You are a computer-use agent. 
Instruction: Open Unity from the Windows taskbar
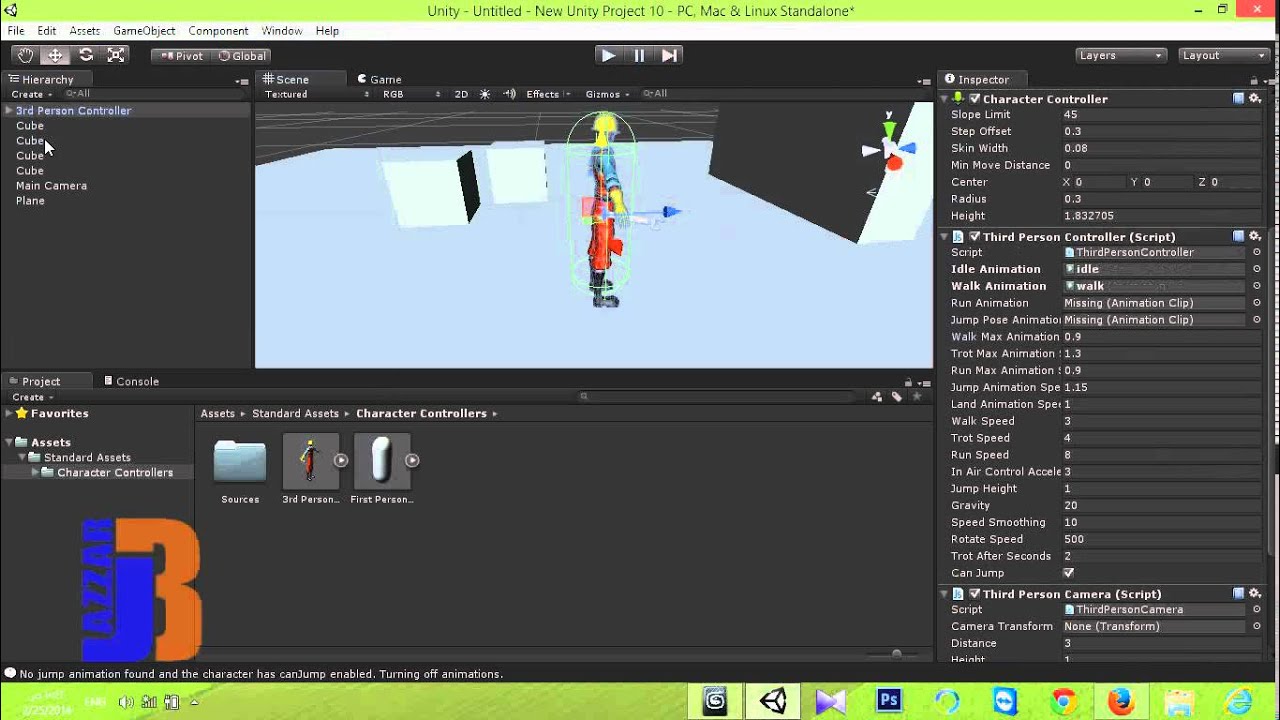[x=773, y=701]
